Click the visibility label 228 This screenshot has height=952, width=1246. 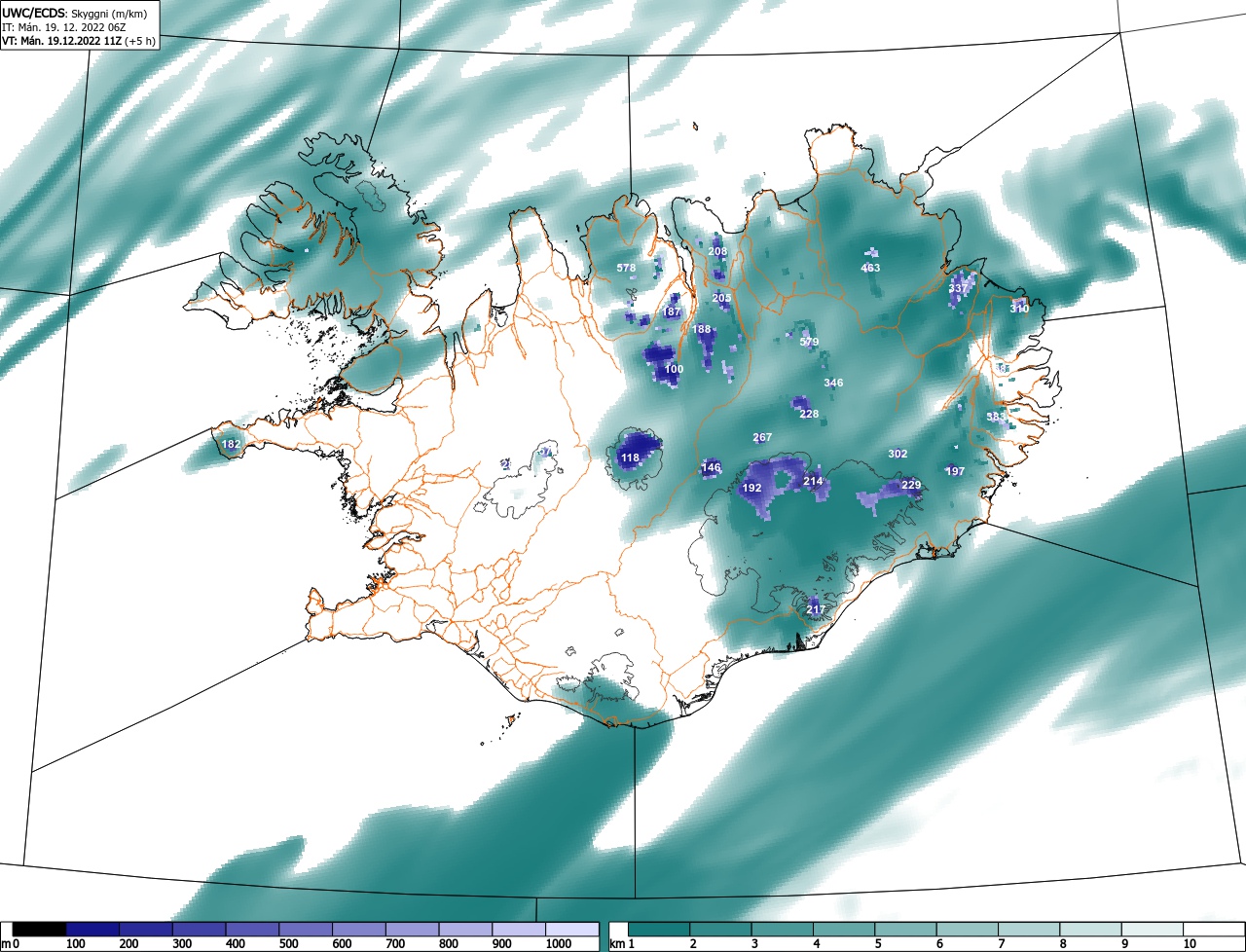809,414
